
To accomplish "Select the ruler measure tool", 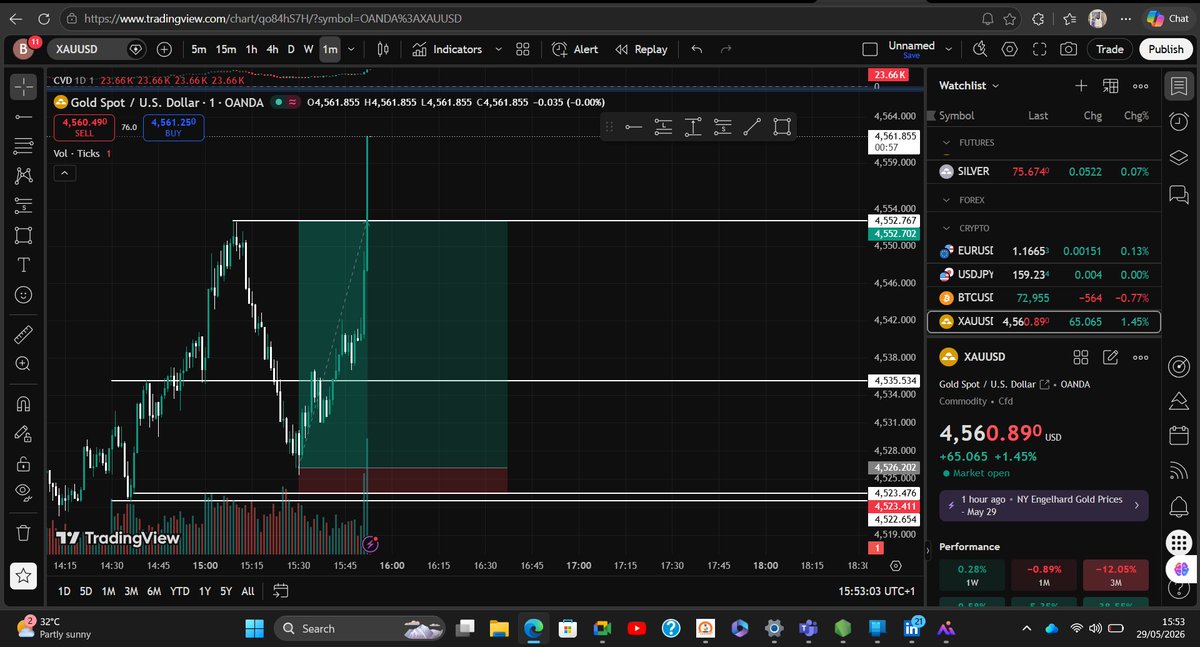I will (x=24, y=335).
